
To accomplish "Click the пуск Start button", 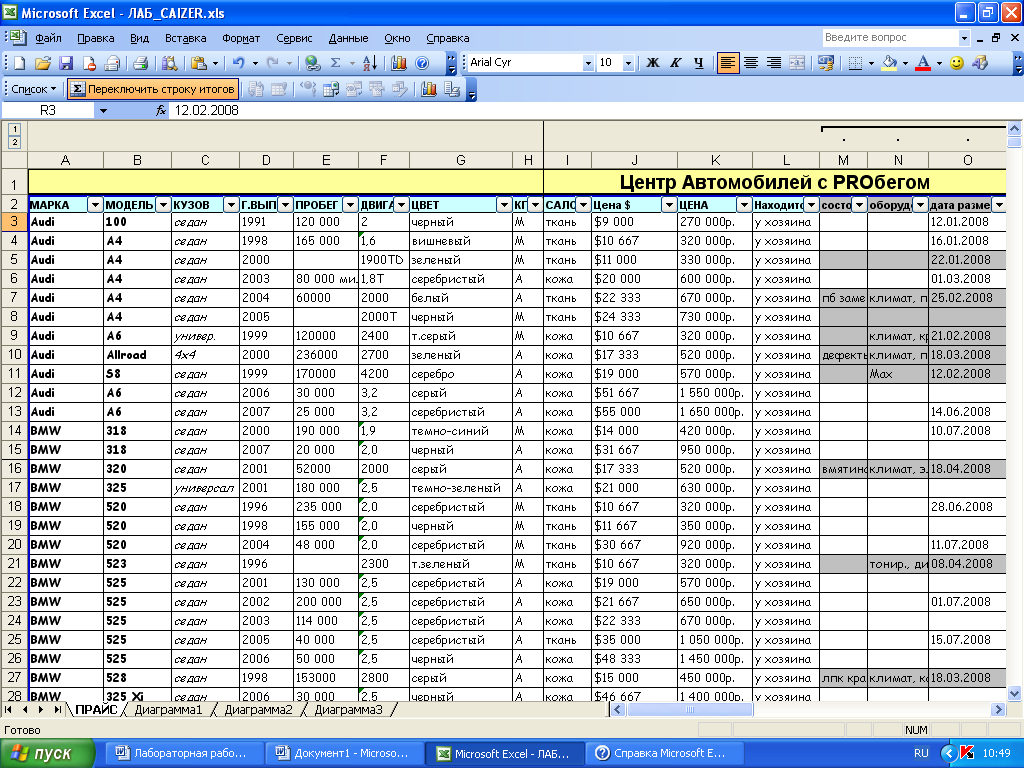I will point(47,753).
